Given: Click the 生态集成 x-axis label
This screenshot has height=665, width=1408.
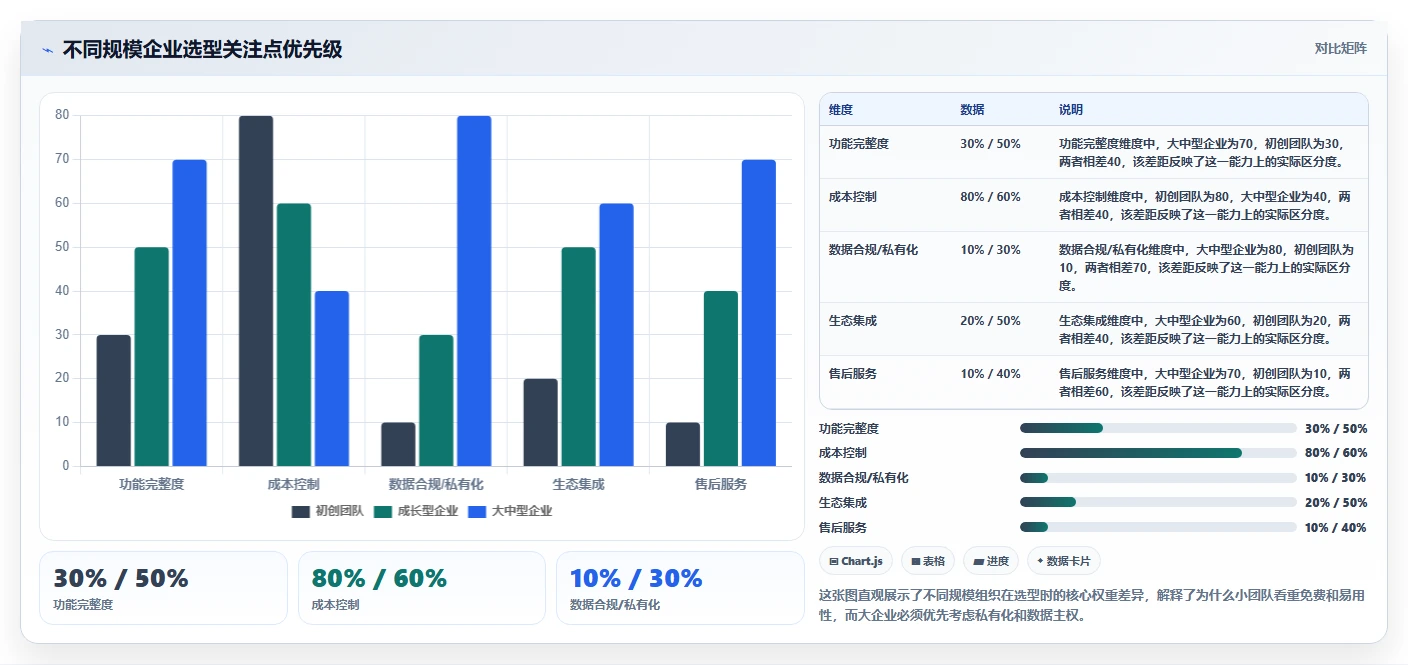Looking at the screenshot, I should [578, 484].
